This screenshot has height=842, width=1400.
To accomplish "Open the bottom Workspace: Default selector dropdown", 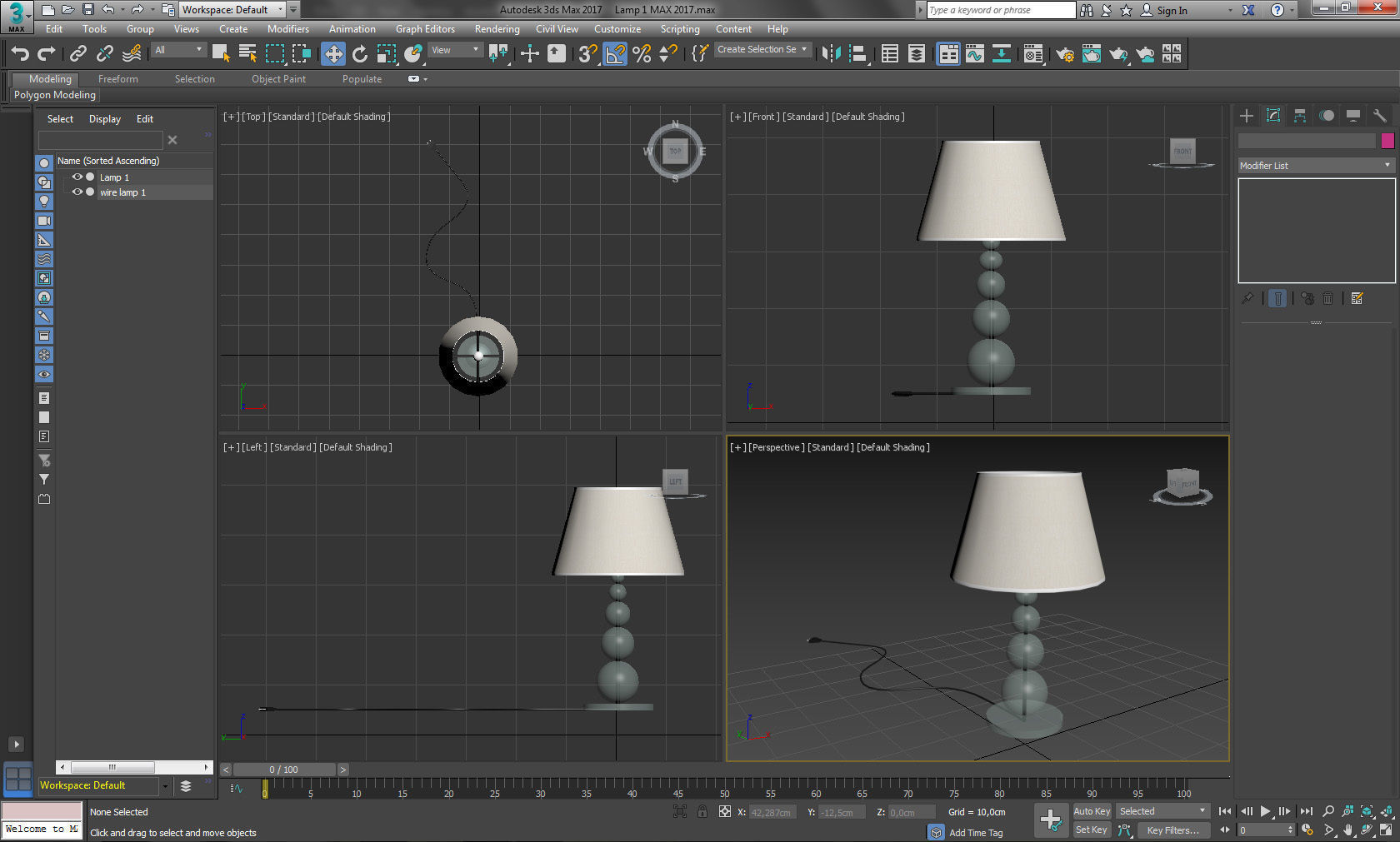I will (105, 785).
